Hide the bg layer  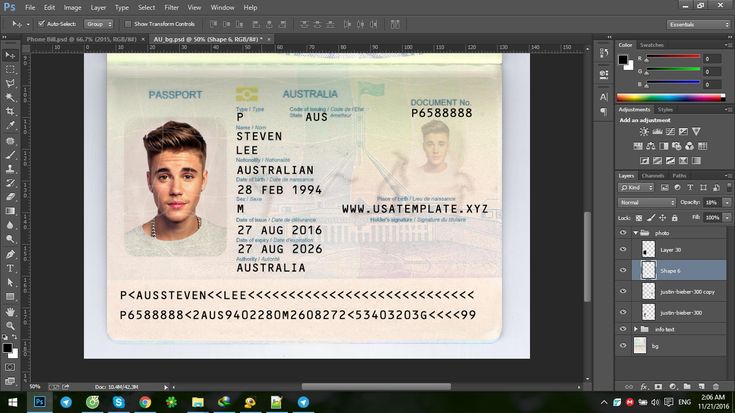[623, 345]
